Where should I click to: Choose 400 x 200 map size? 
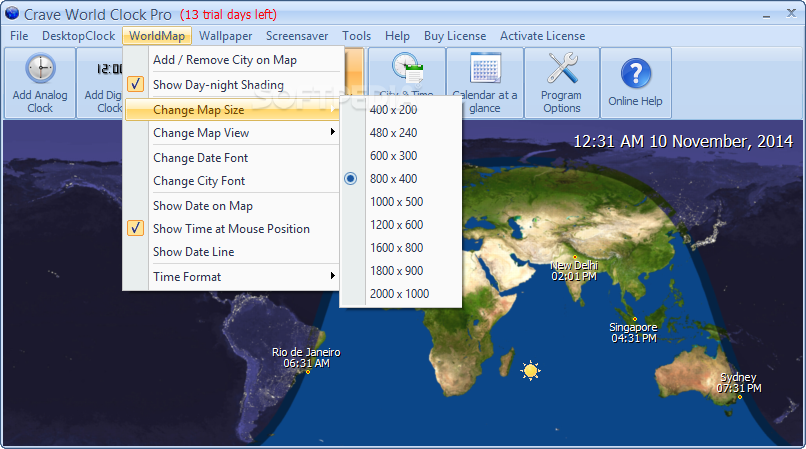[393, 110]
